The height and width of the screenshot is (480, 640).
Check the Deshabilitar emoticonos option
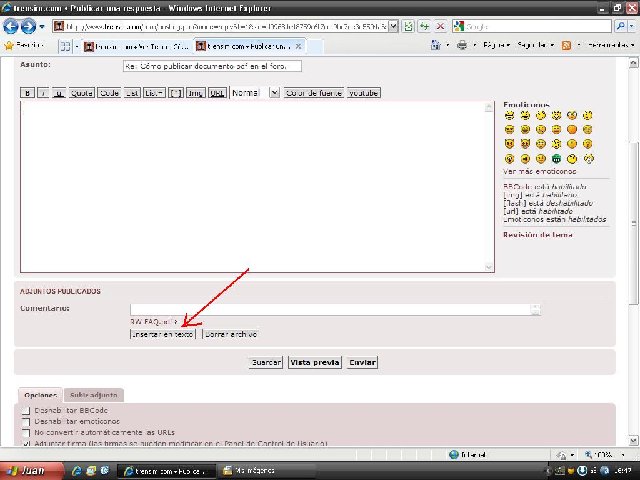27,421
